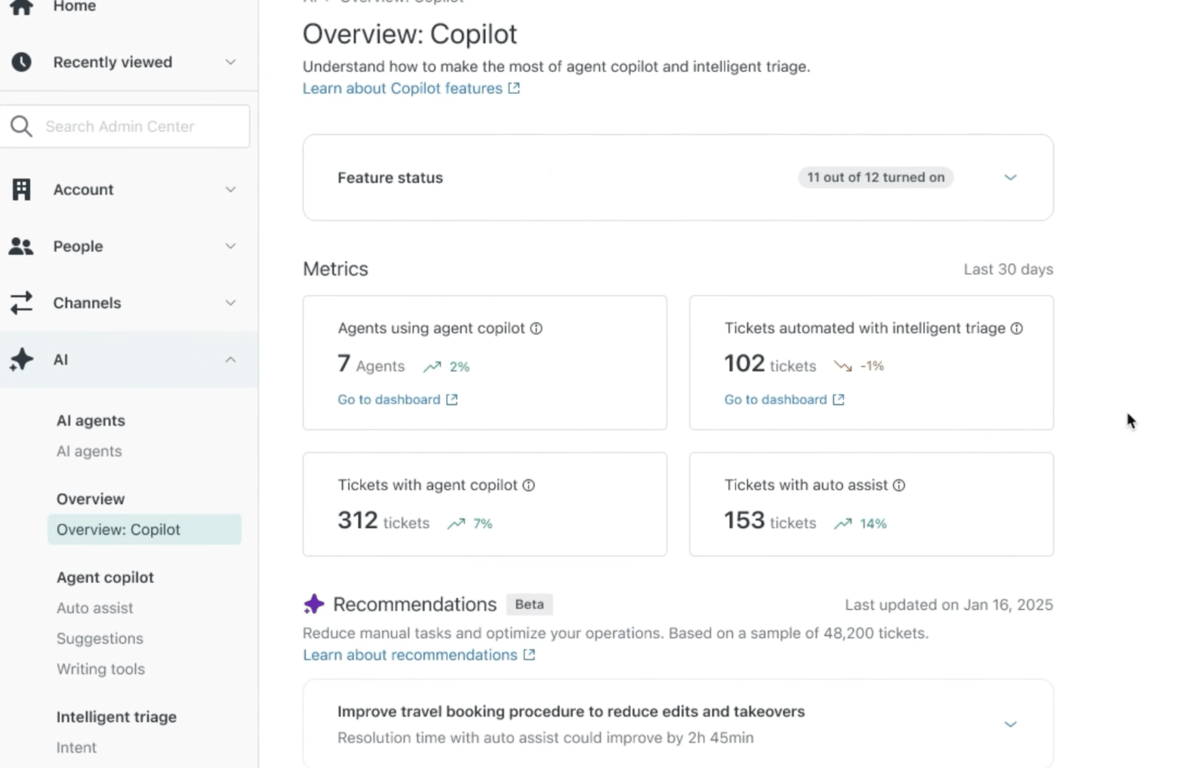This screenshot has width=1202, height=768.
Task: Click the trend arrow next to 14%
Action: click(x=843, y=523)
